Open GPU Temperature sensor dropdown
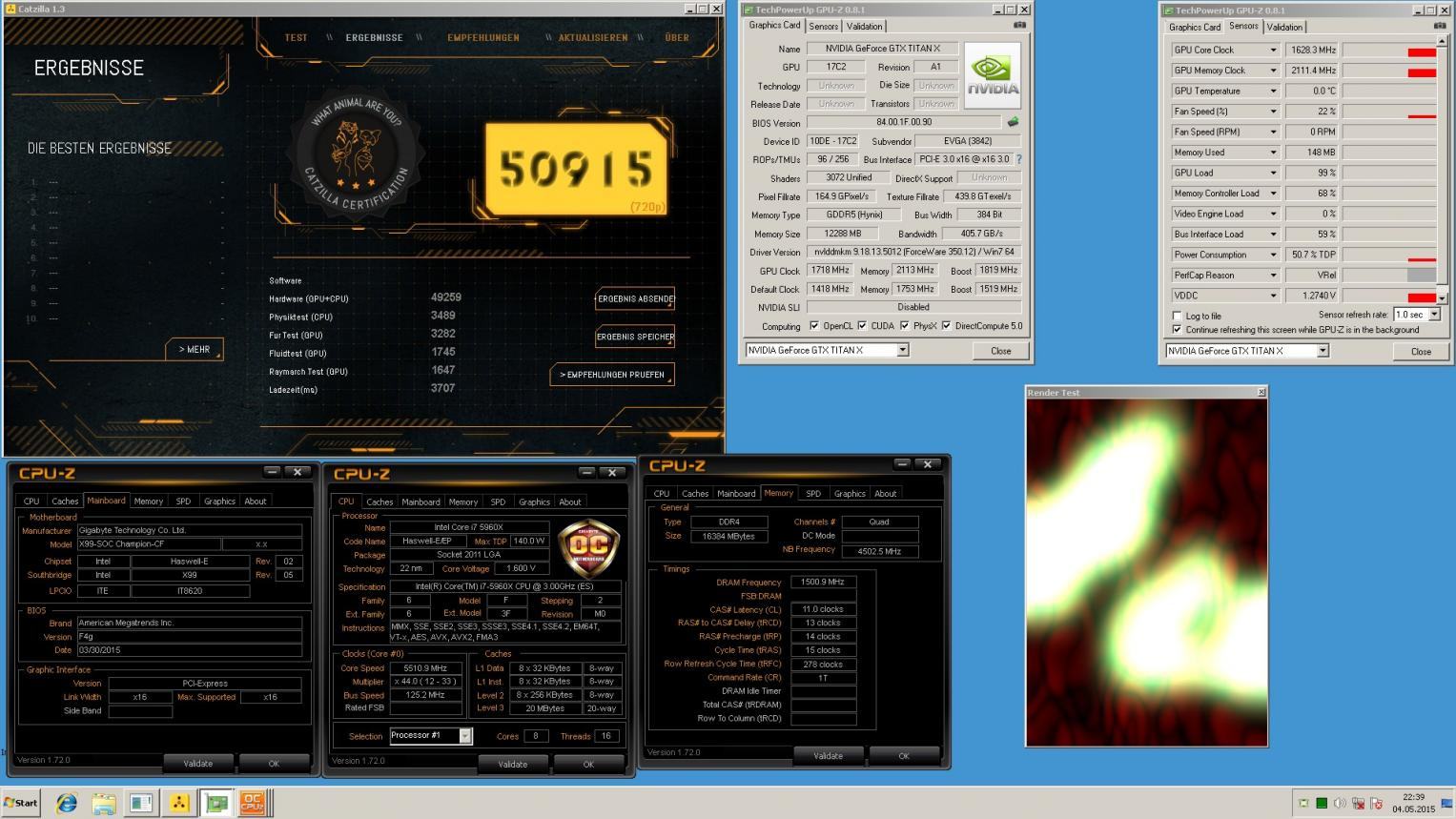Screen dimensions: 1456x819 click(x=1272, y=91)
